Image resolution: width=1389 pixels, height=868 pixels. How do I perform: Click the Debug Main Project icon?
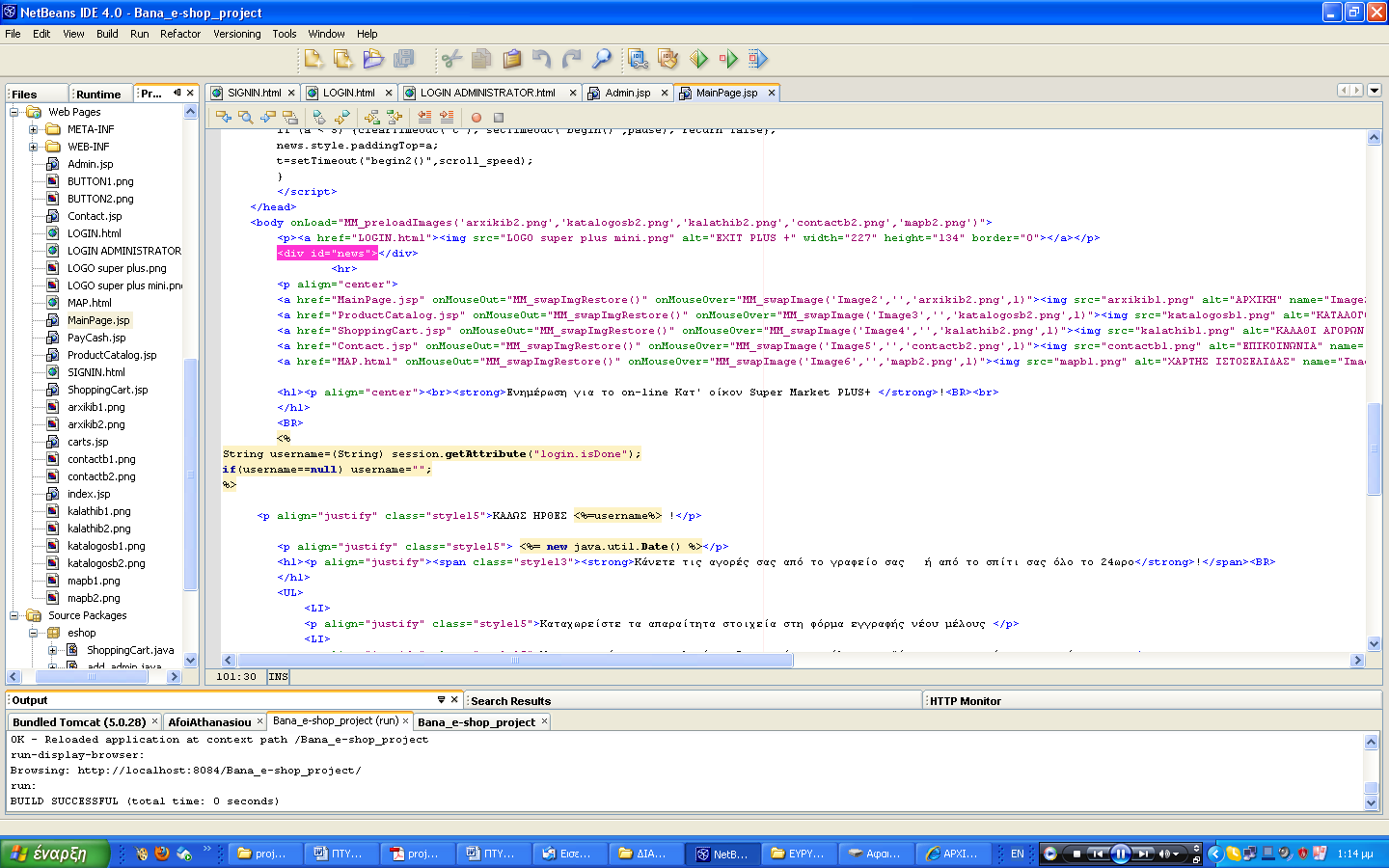click(x=728, y=59)
